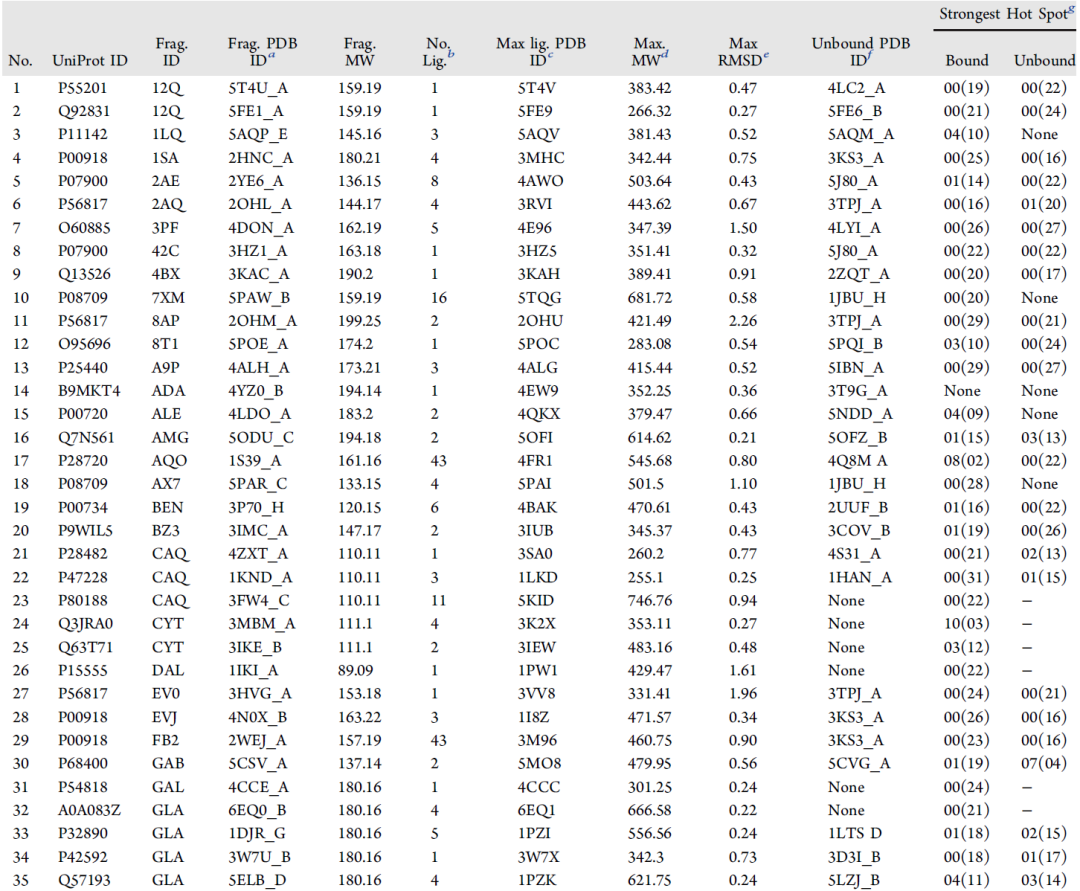Click fragment PDB ID '5T4U_A'
This screenshot has height=891, width=1080.
258,88
